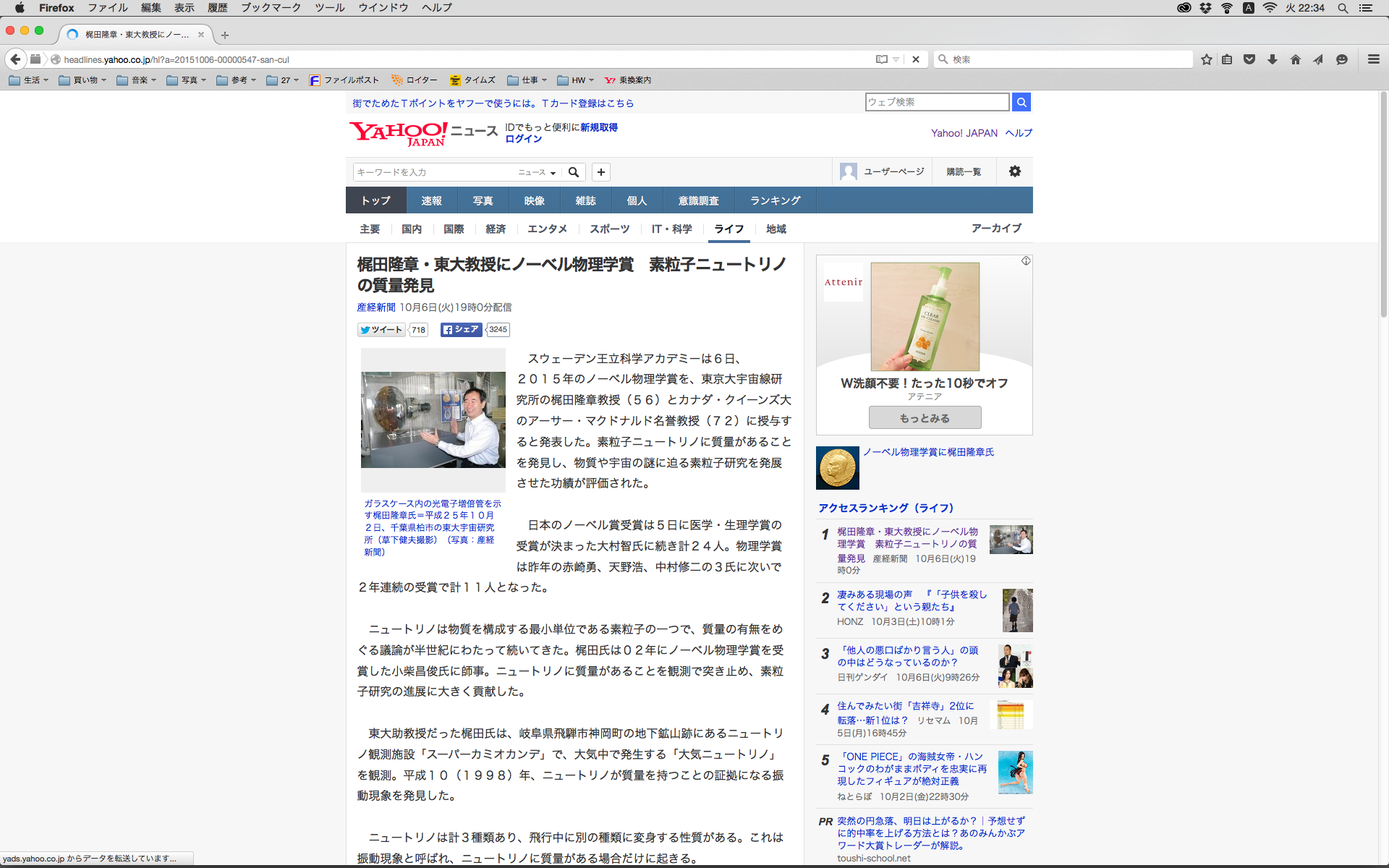Select the エンタメ category tab

point(547,229)
